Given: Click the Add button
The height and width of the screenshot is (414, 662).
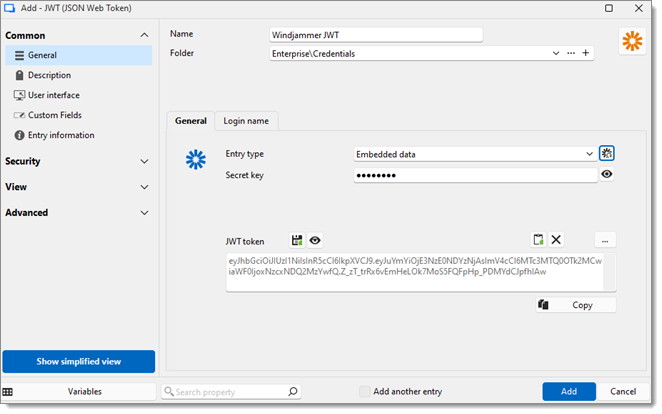Looking at the screenshot, I should [569, 392].
